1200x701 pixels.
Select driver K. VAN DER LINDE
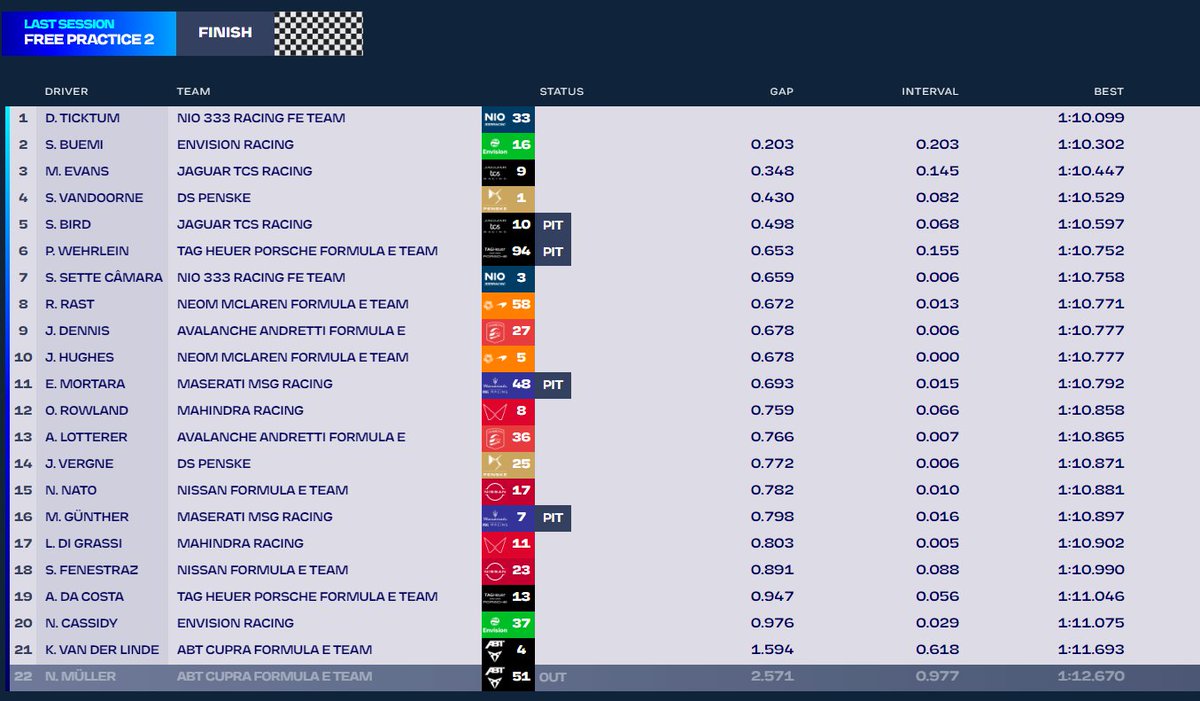(102, 649)
